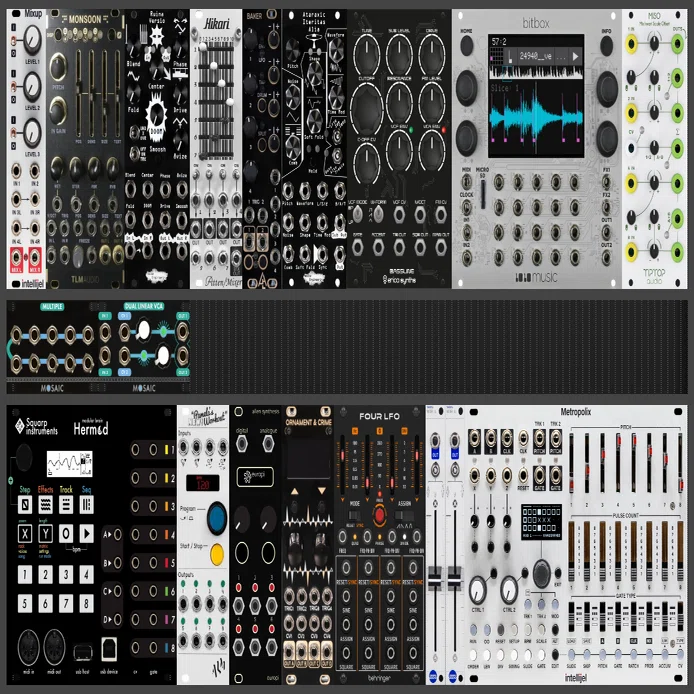The image size is (694, 694).
Task: Click the bitbox INFO button
Action: pos(606,45)
